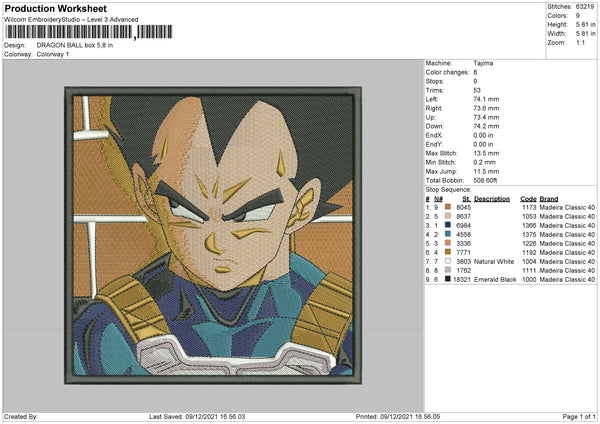Click the Brand column header

549,199
